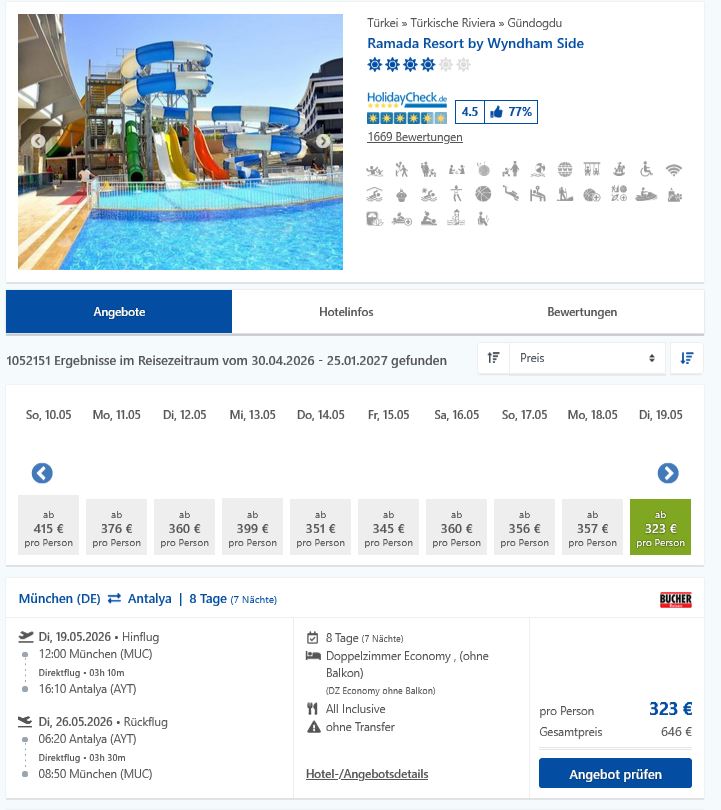This screenshot has height=810, width=721.
Task: Open the Hotel-/Angebotsdetails link
Action: pos(367,774)
